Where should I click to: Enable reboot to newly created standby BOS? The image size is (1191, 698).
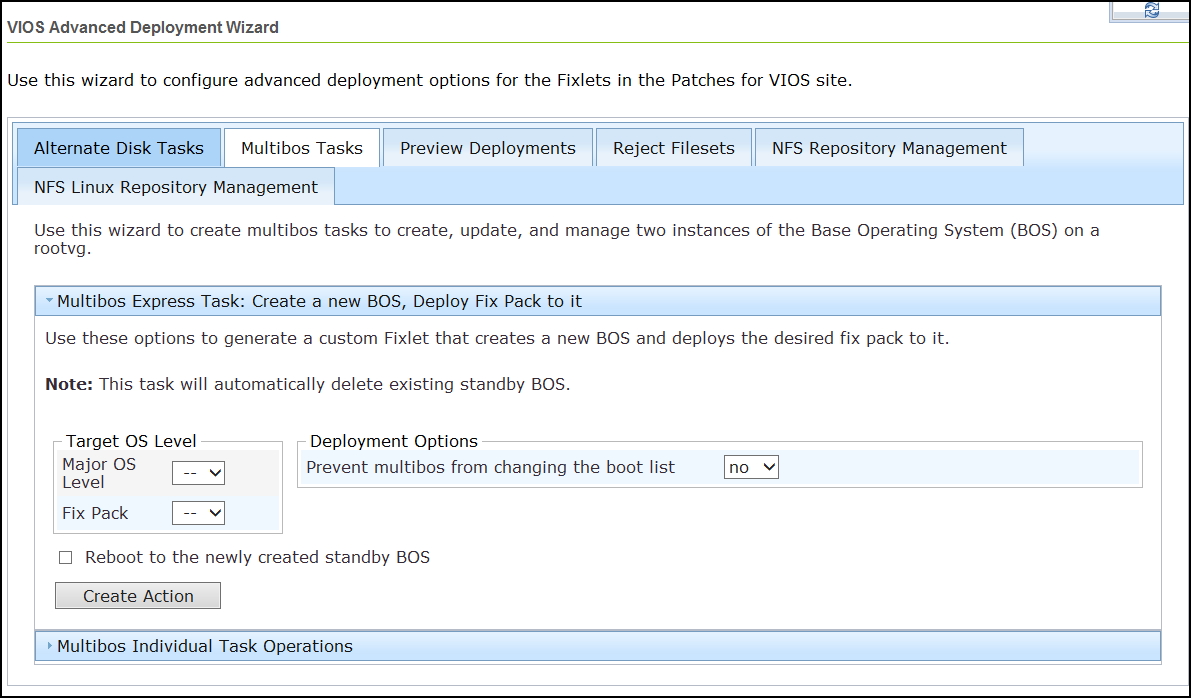coord(66,557)
